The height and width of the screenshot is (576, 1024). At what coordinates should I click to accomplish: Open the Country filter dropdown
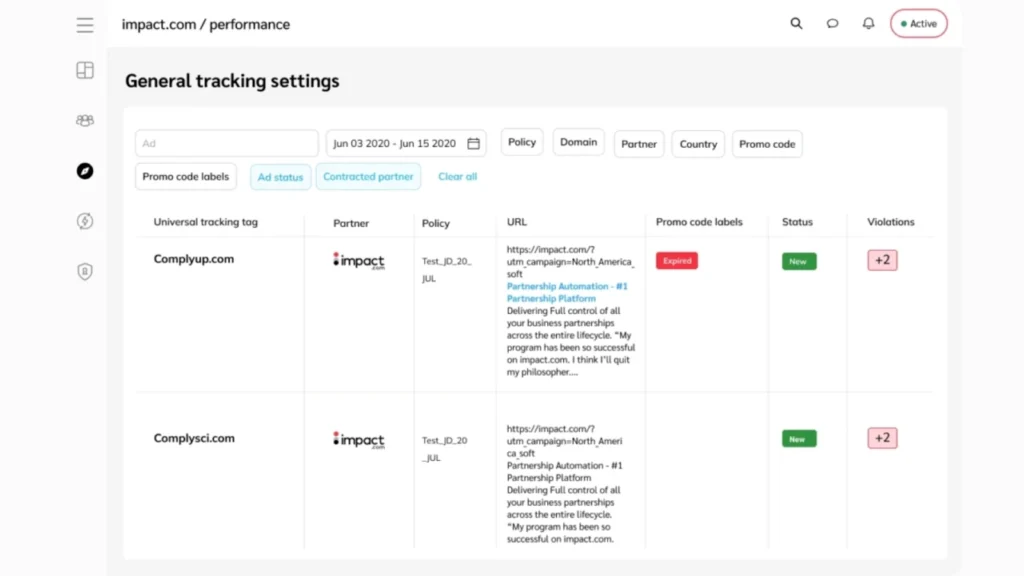coord(697,143)
